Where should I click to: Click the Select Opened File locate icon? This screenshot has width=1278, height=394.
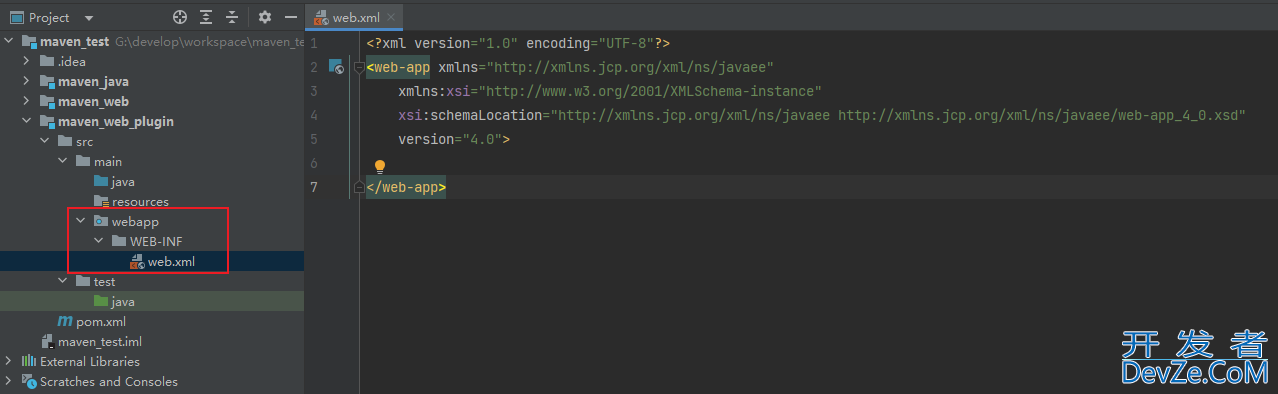pos(180,17)
